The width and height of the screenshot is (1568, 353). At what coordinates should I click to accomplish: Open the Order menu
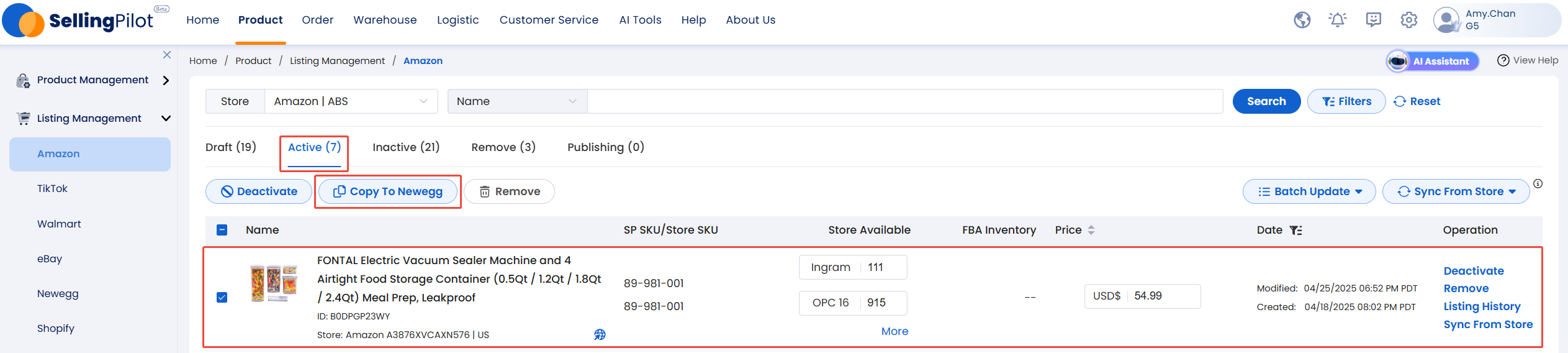point(317,20)
